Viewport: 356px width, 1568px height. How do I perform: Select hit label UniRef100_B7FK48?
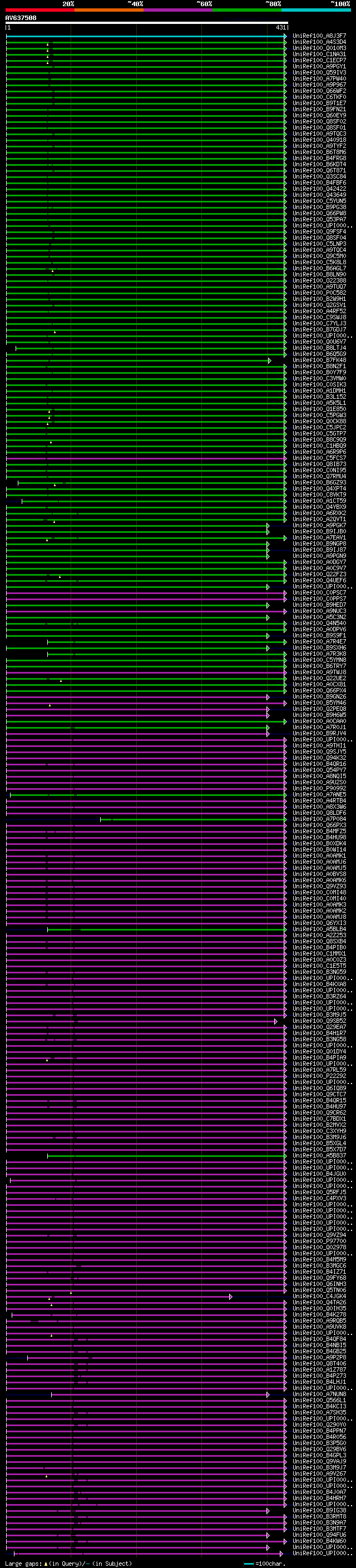pyautogui.click(x=319, y=360)
